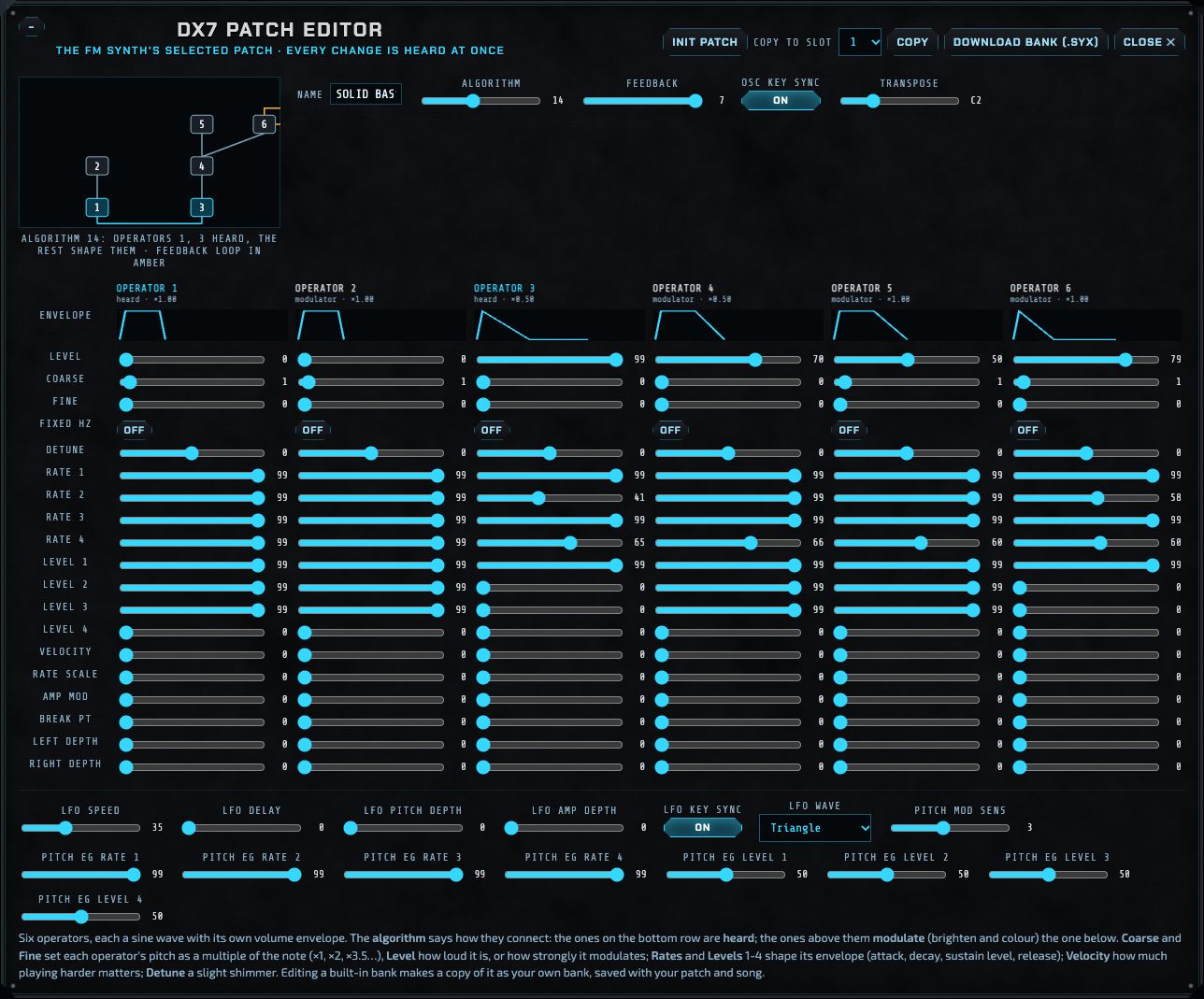The width and height of the screenshot is (1204, 999).
Task: Adjust Operator 5 Coarse slider
Action: click(907, 382)
